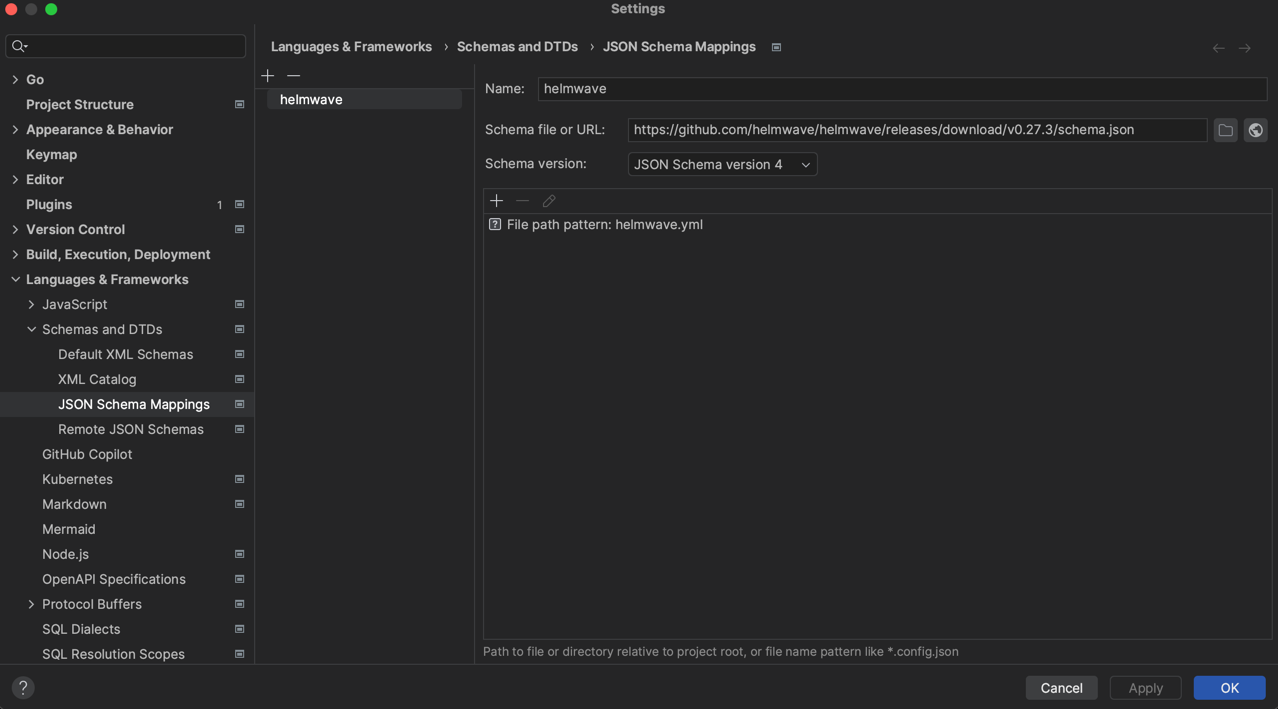
Task: Expand the JavaScript settings node
Action: [x=31, y=304]
